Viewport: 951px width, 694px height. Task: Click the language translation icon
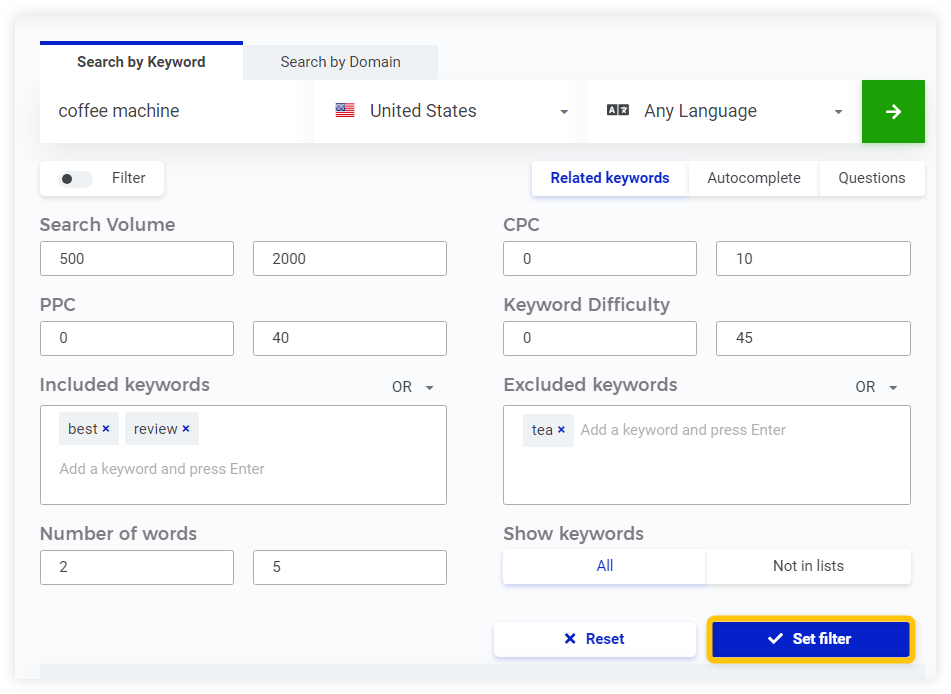tap(618, 111)
